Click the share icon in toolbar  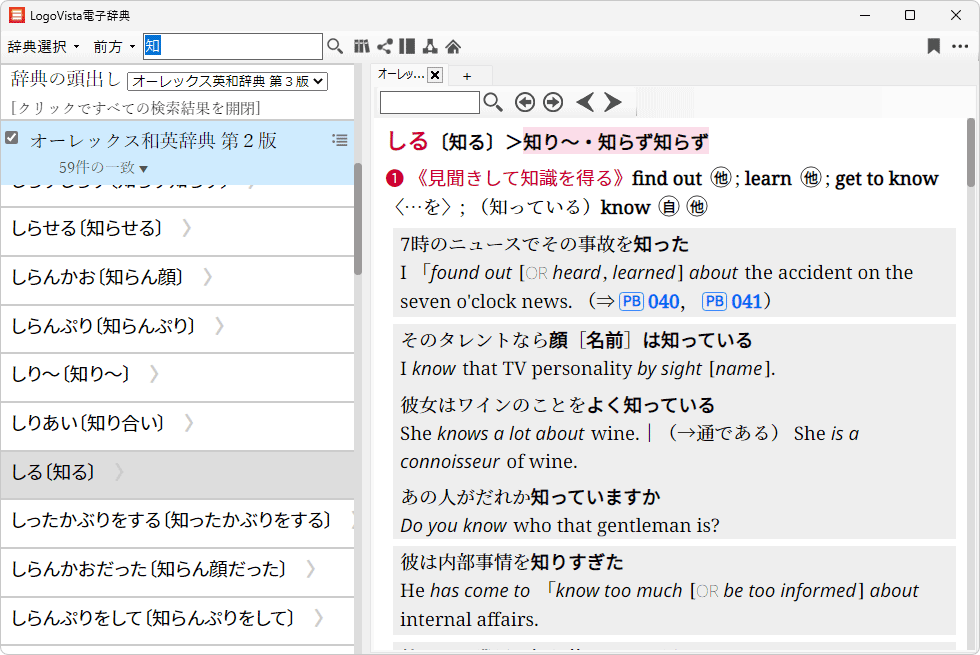pos(384,46)
